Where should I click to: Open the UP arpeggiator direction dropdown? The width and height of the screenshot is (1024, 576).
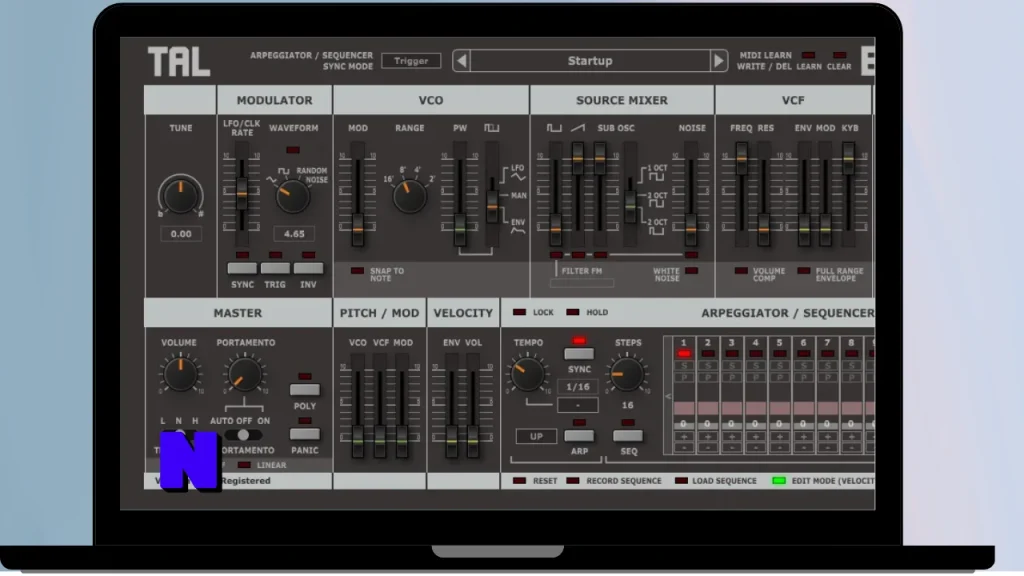pyautogui.click(x=536, y=436)
